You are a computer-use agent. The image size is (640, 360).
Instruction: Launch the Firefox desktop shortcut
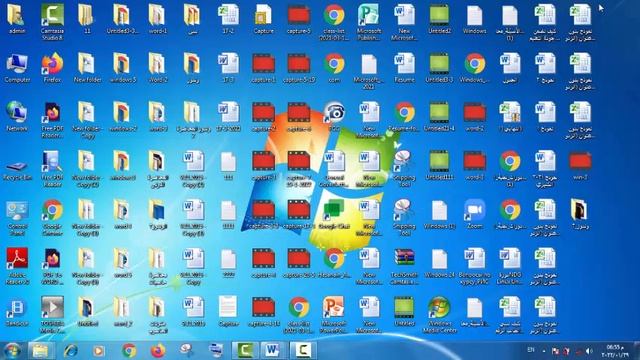(52, 68)
